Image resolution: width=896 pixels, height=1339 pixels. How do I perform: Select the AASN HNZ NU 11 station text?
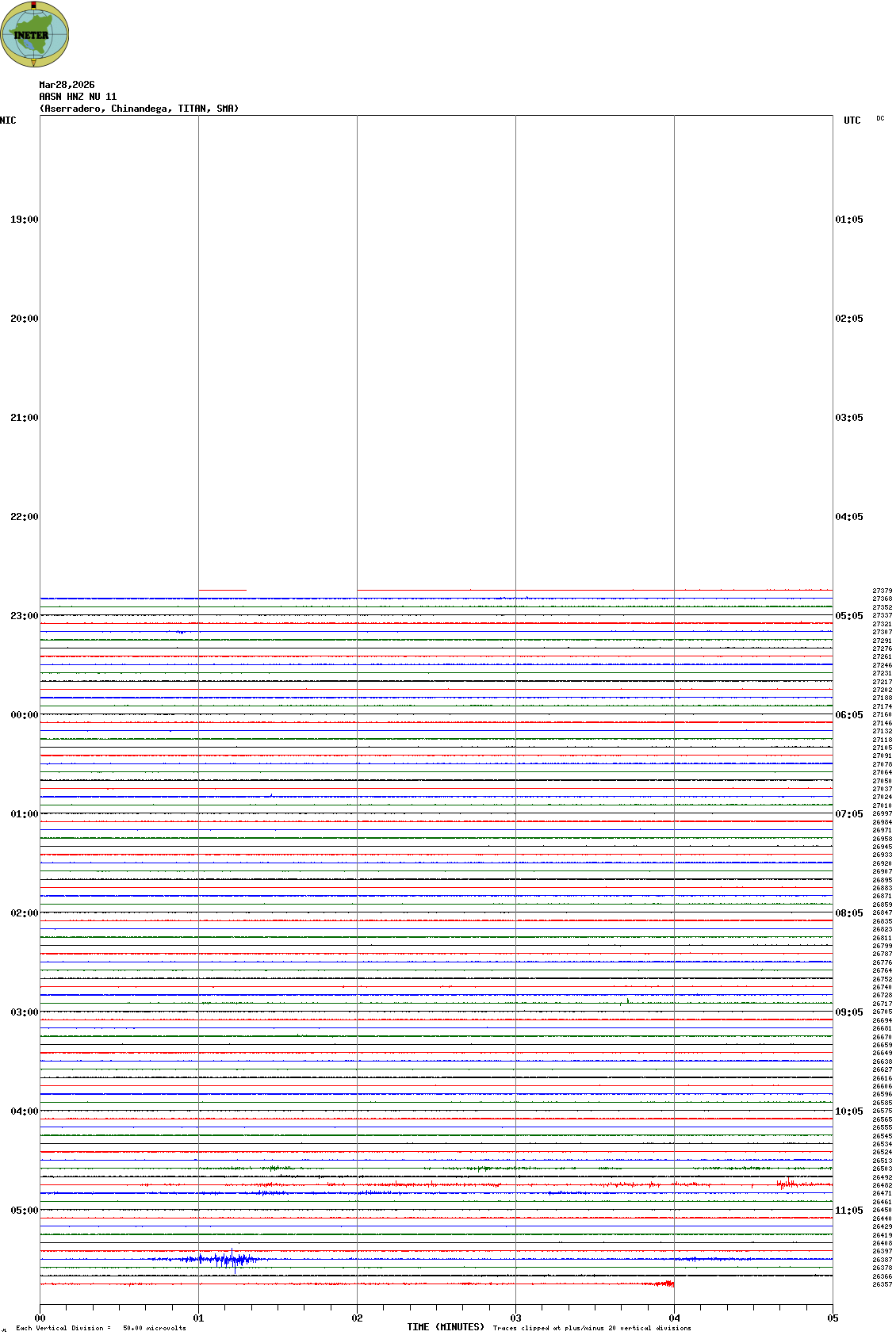click(78, 97)
